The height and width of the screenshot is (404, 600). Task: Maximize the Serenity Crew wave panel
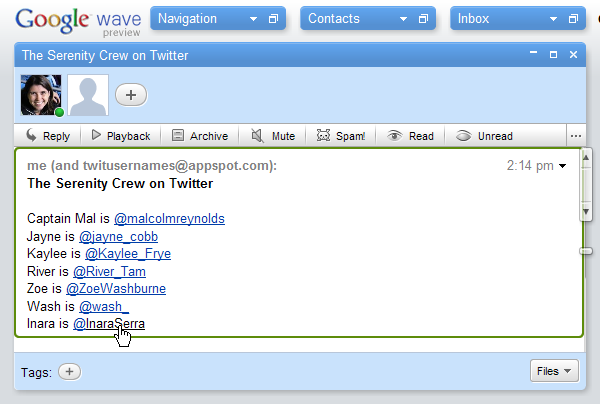tap(553, 55)
